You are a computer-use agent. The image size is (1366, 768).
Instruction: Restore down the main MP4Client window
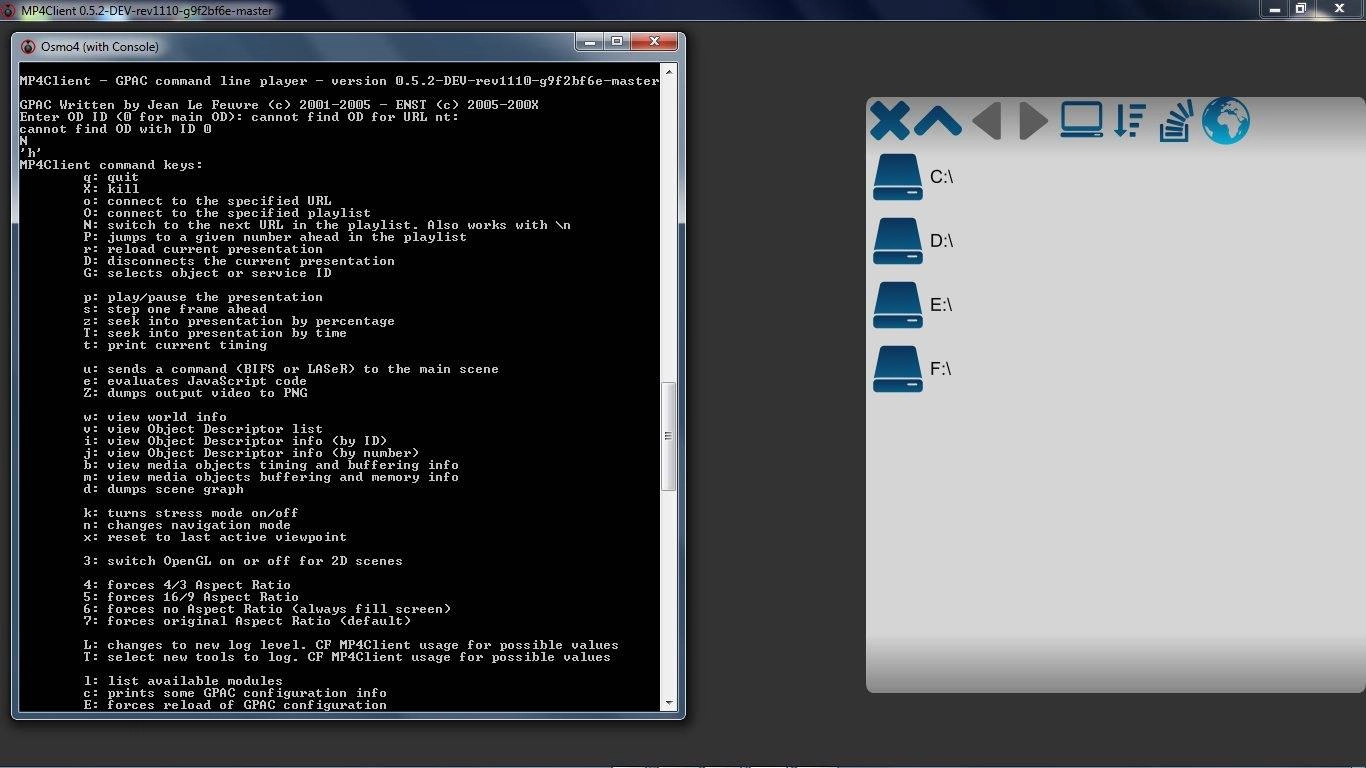pos(1300,8)
